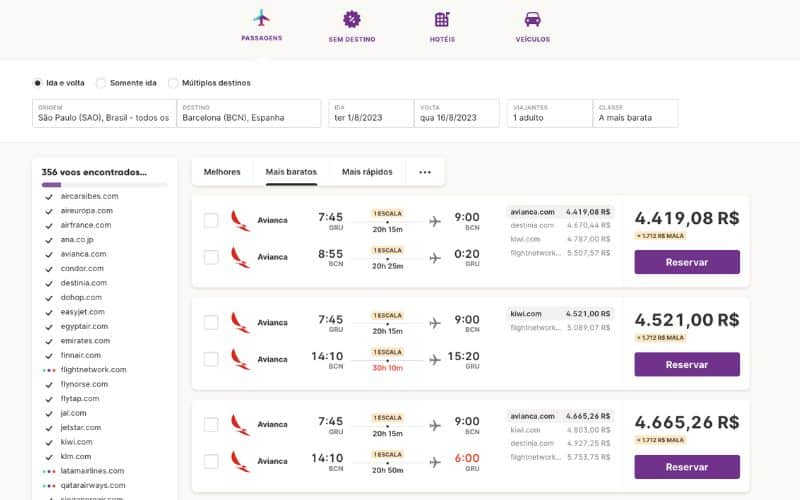
Task: Edit the Destino Barcelona field
Action: coord(249,113)
